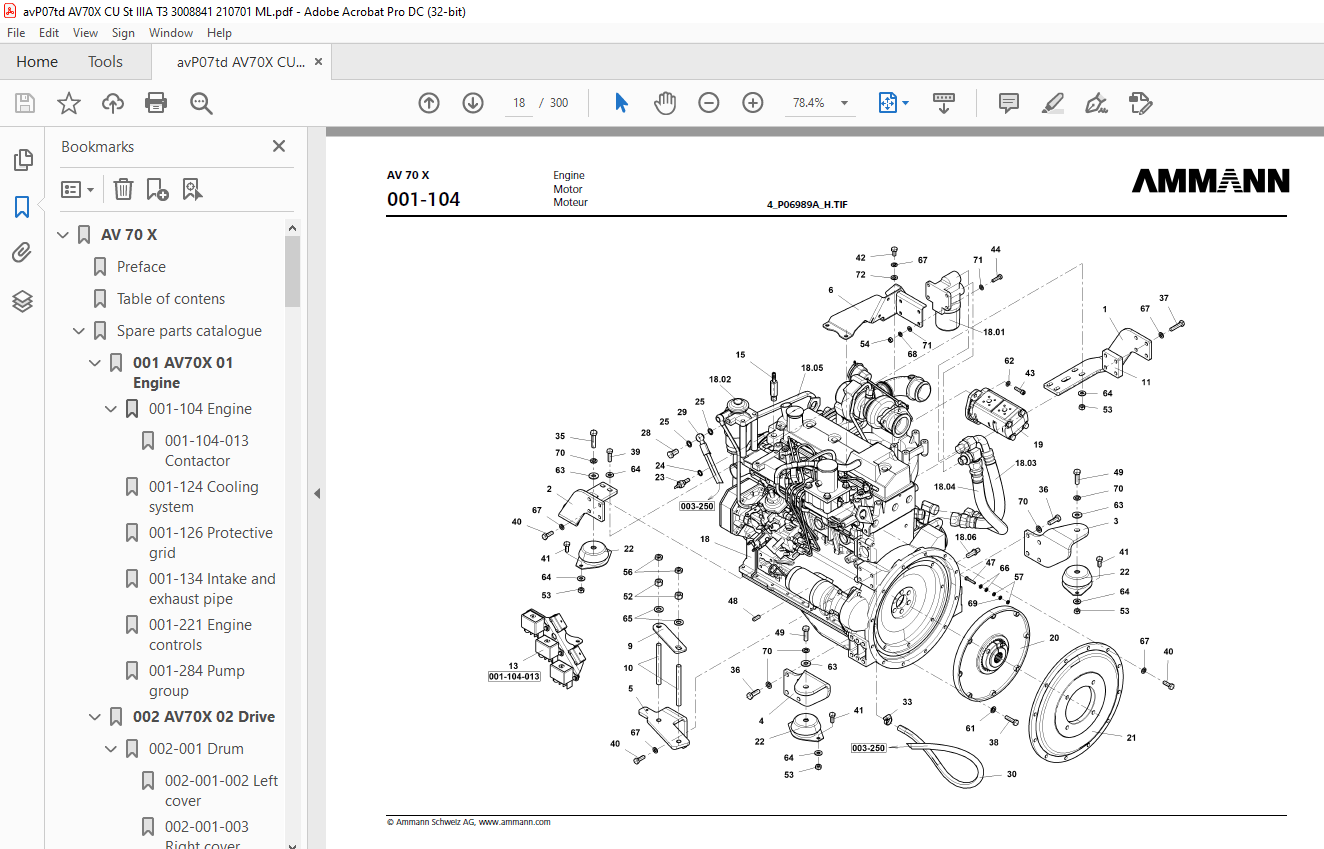Print the document via printer icon
Image resolution: width=1324 pixels, height=849 pixels.
pos(156,103)
